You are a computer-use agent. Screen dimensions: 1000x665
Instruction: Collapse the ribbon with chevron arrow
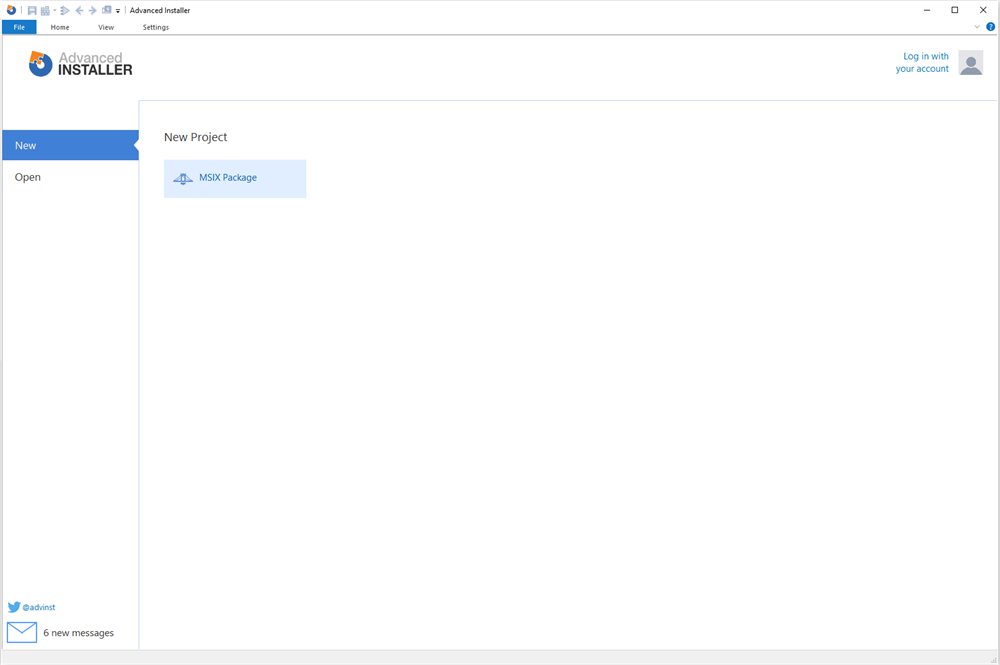[977, 27]
